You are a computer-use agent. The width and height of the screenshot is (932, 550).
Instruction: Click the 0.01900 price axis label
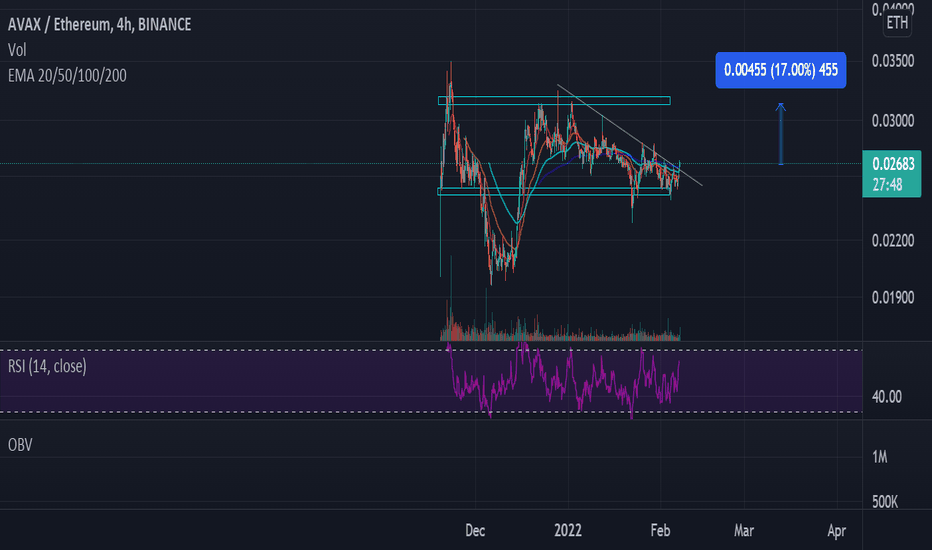click(x=893, y=297)
